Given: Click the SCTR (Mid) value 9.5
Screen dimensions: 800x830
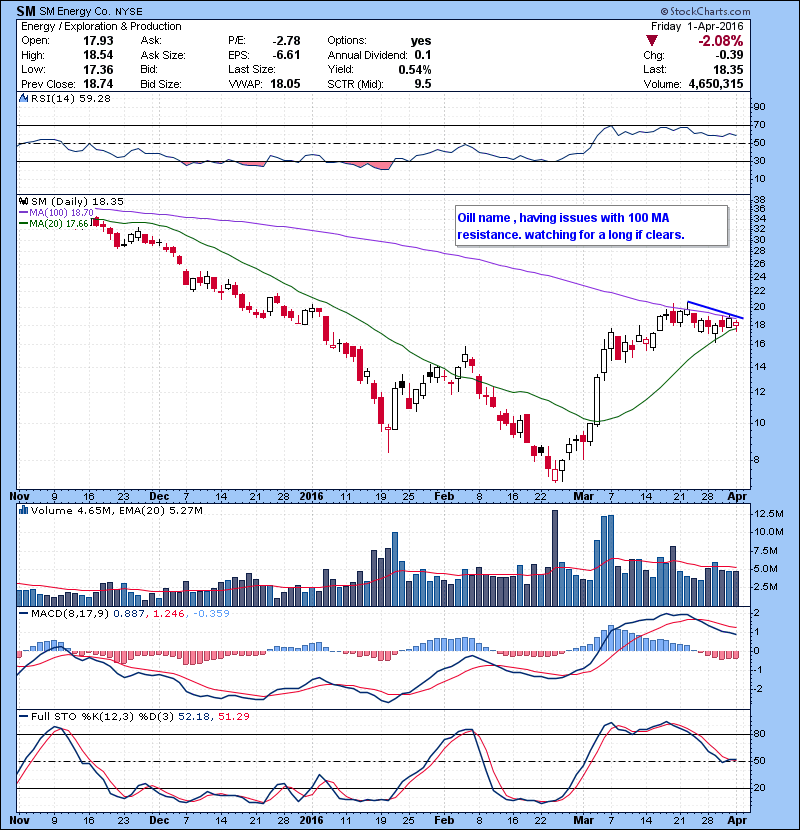Looking at the screenshot, I should click(423, 84).
